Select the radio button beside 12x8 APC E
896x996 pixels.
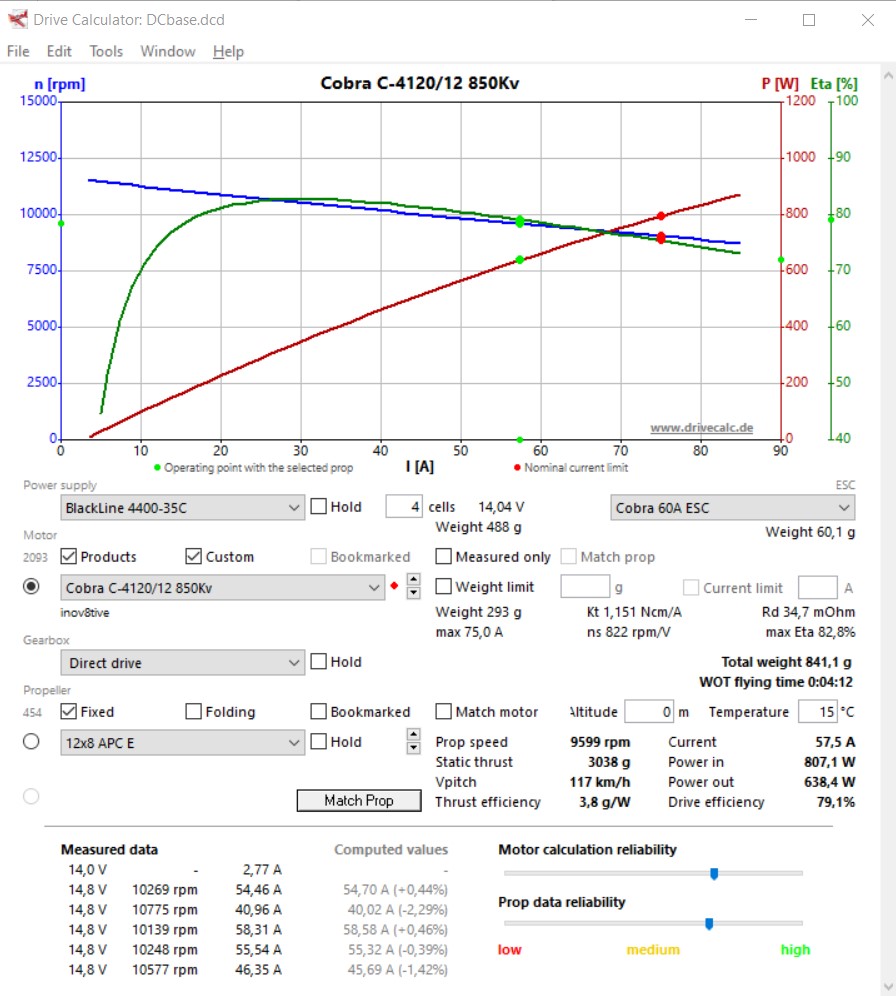pos(31,741)
